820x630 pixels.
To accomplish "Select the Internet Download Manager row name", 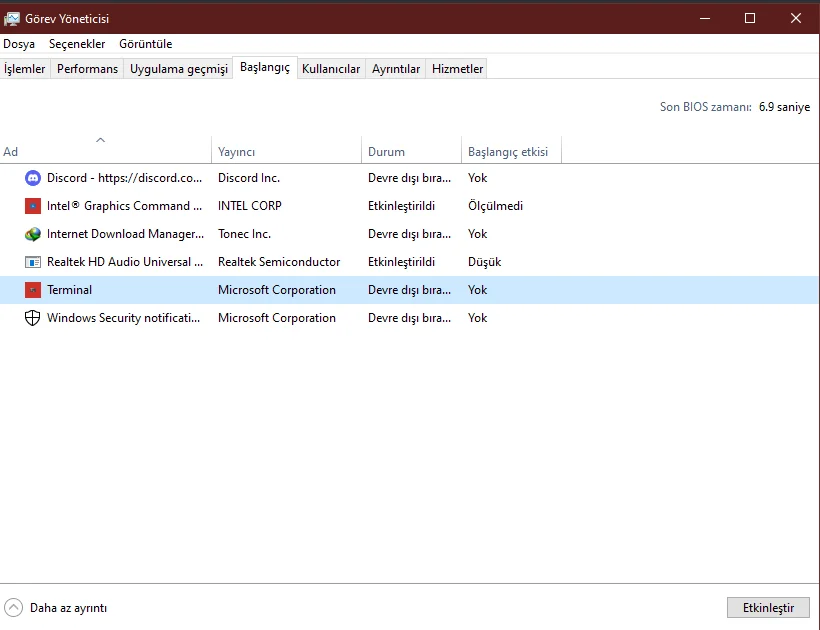I will pos(126,234).
